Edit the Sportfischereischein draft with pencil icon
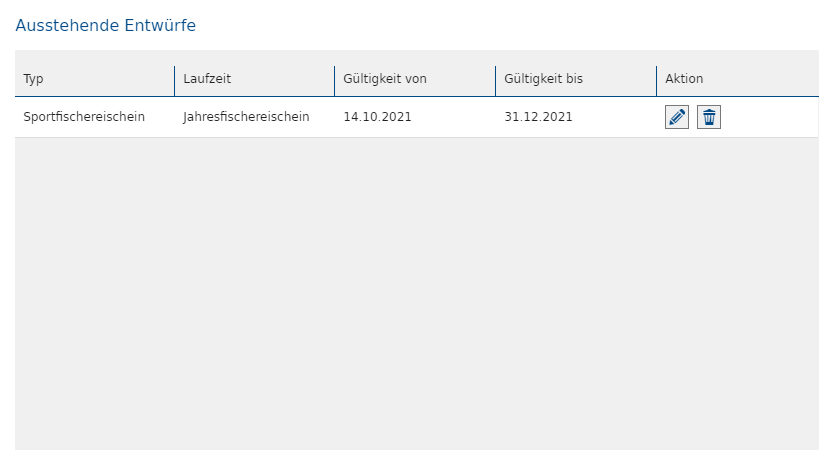This screenshot has height=466, width=835. (677, 117)
